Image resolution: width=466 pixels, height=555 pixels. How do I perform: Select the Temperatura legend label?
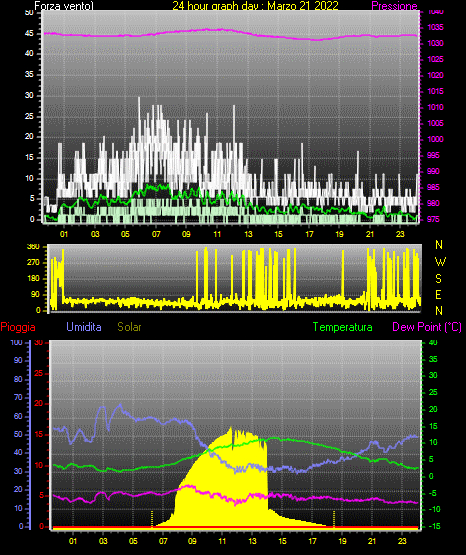(x=343, y=327)
